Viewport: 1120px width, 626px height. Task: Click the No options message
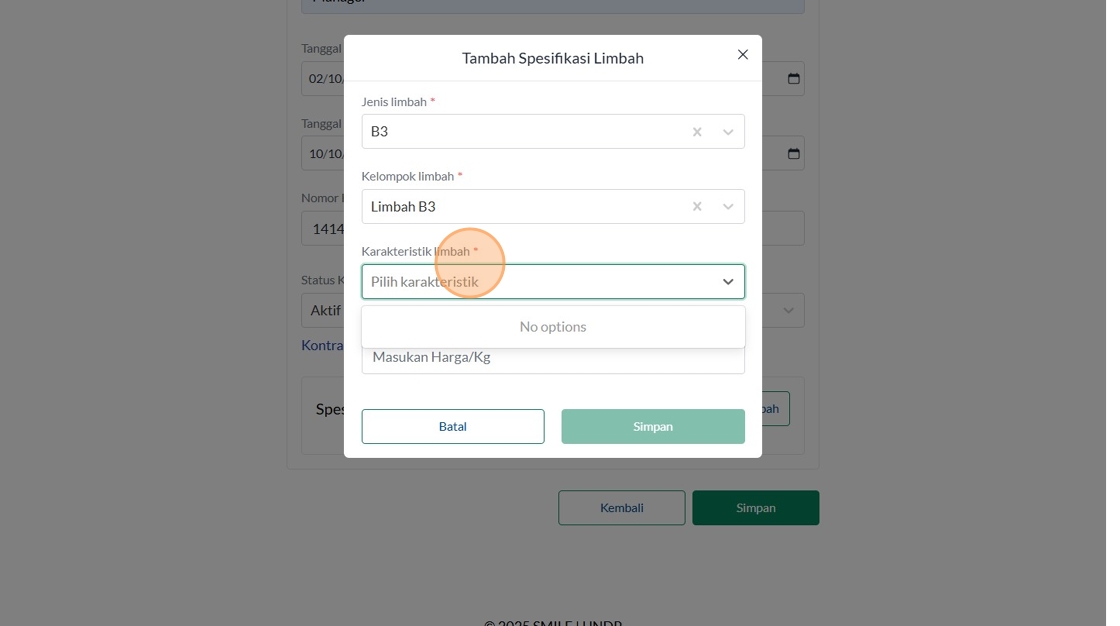[x=552, y=327]
